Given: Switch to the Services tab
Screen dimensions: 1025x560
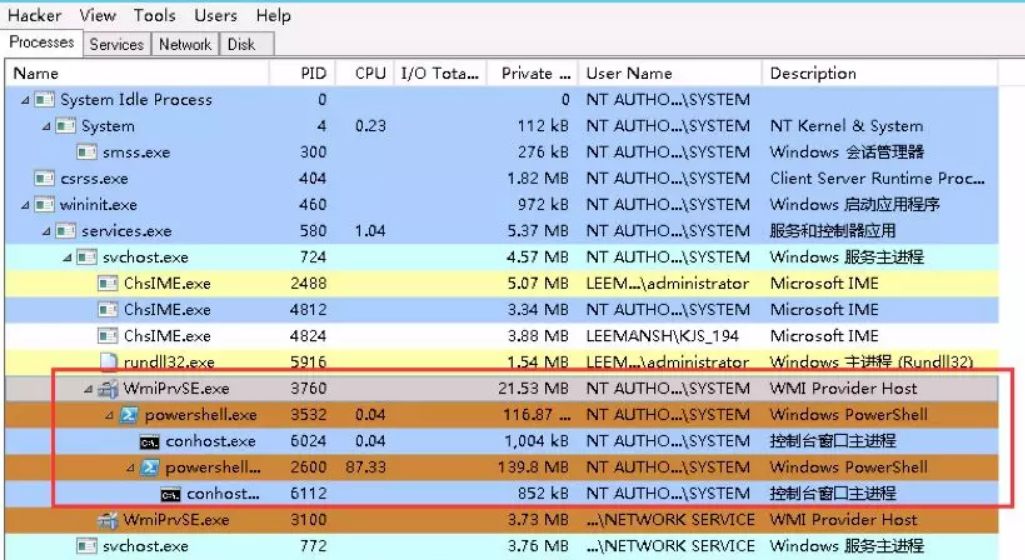Looking at the screenshot, I should (116, 44).
